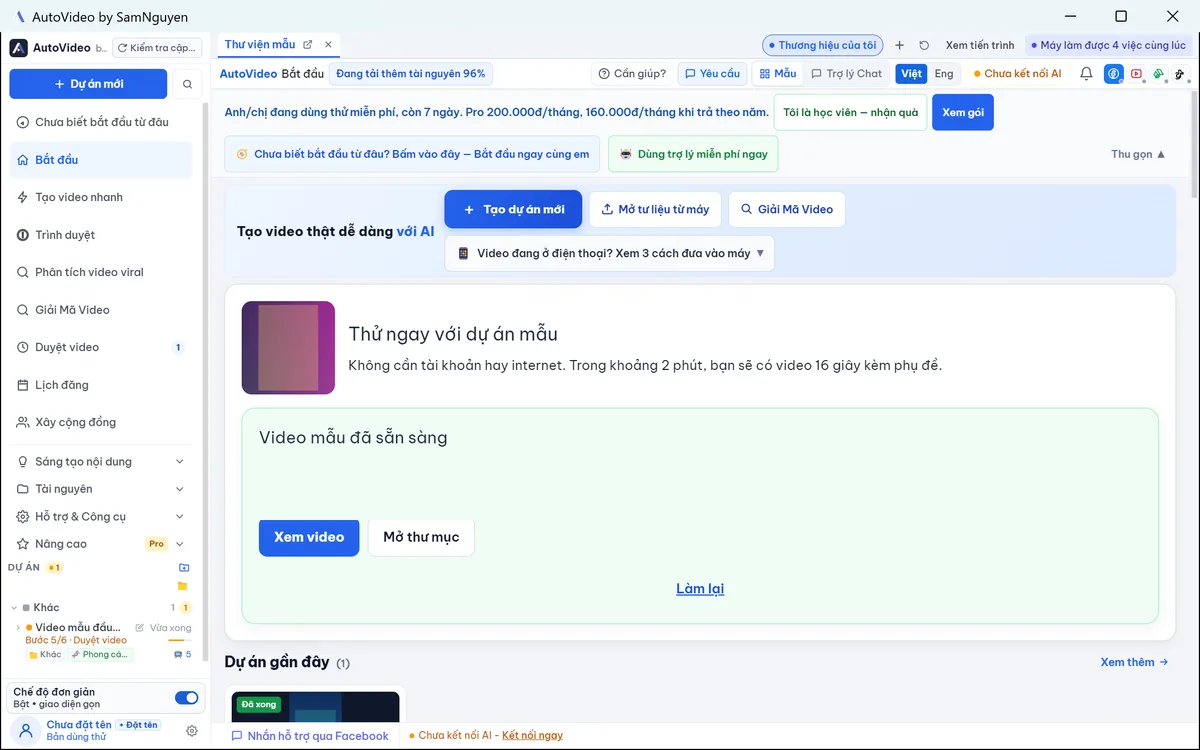Screen dimensions: 1200x750
Task: Open Phân tích video viral
Action: point(100,272)
